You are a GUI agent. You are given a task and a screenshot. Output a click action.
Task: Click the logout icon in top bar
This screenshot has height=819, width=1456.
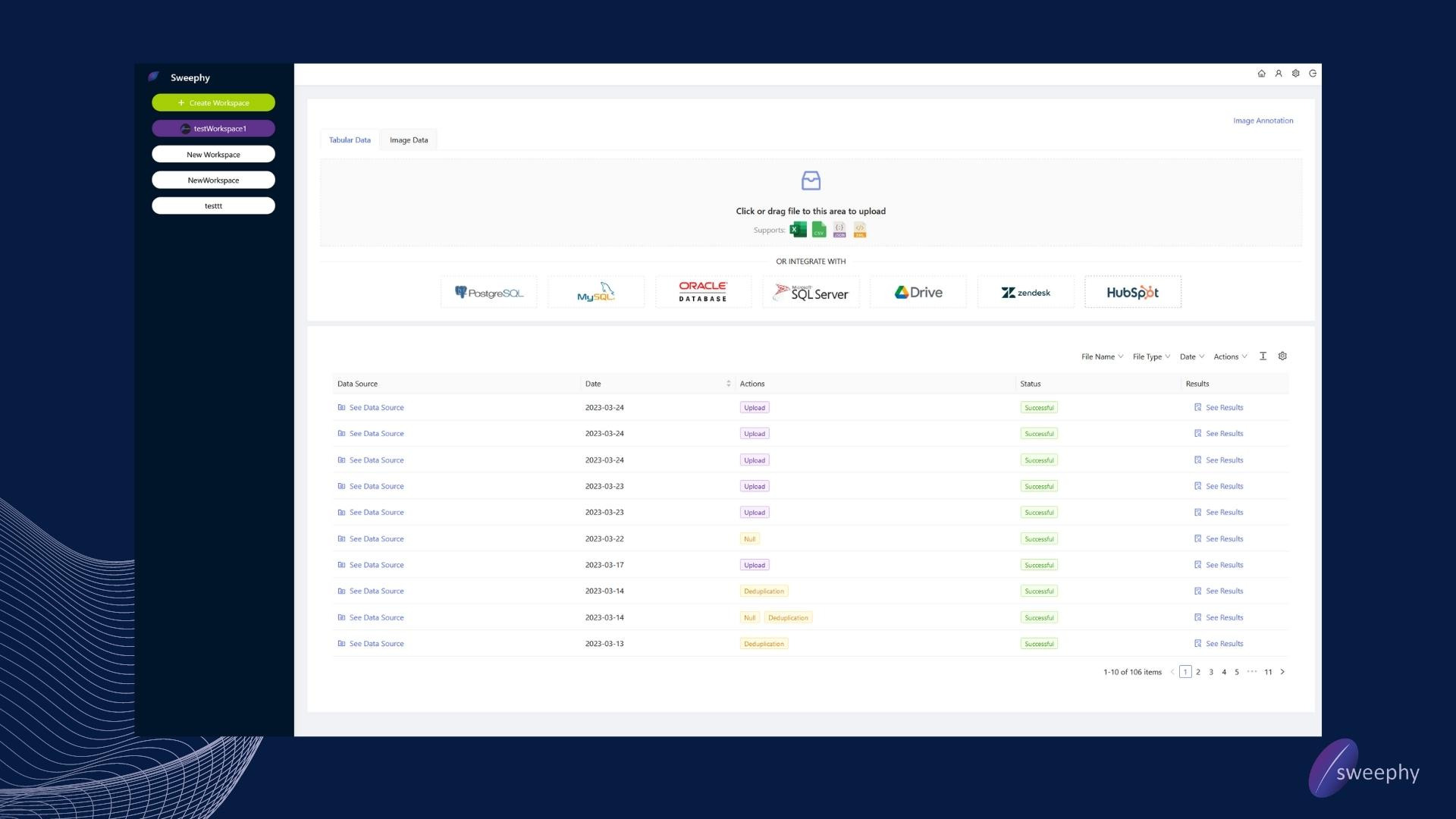pyautogui.click(x=1313, y=74)
